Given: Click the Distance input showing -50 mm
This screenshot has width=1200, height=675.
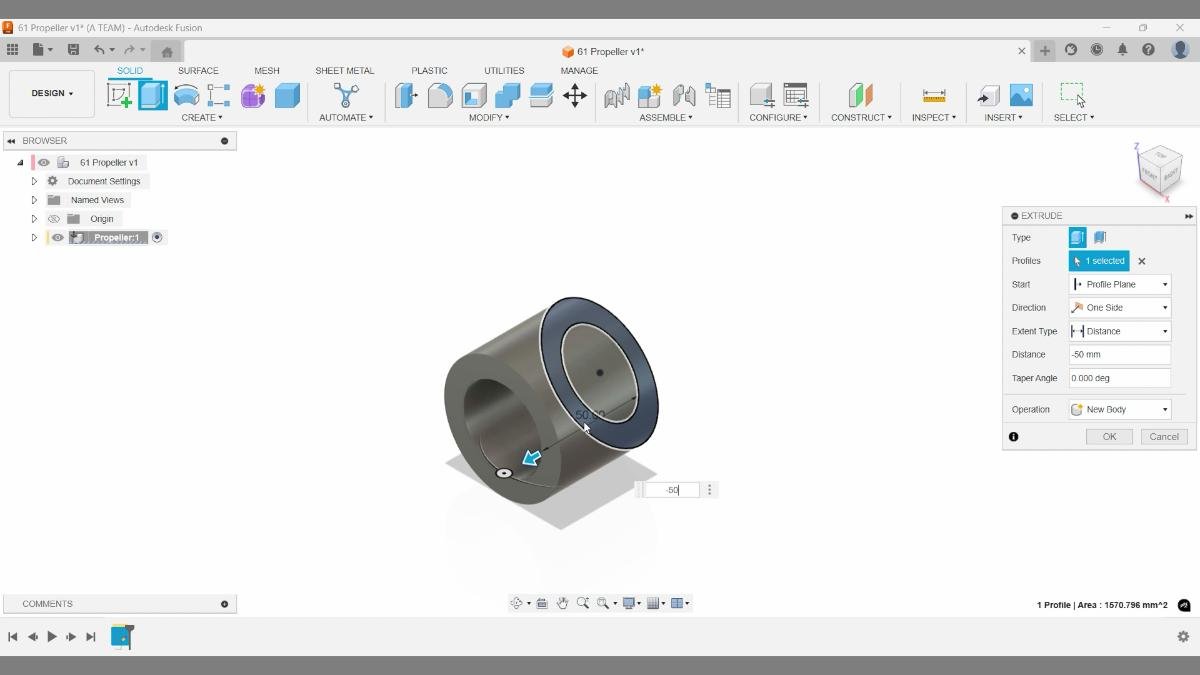Looking at the screenshot, I should coord(1119,354).
